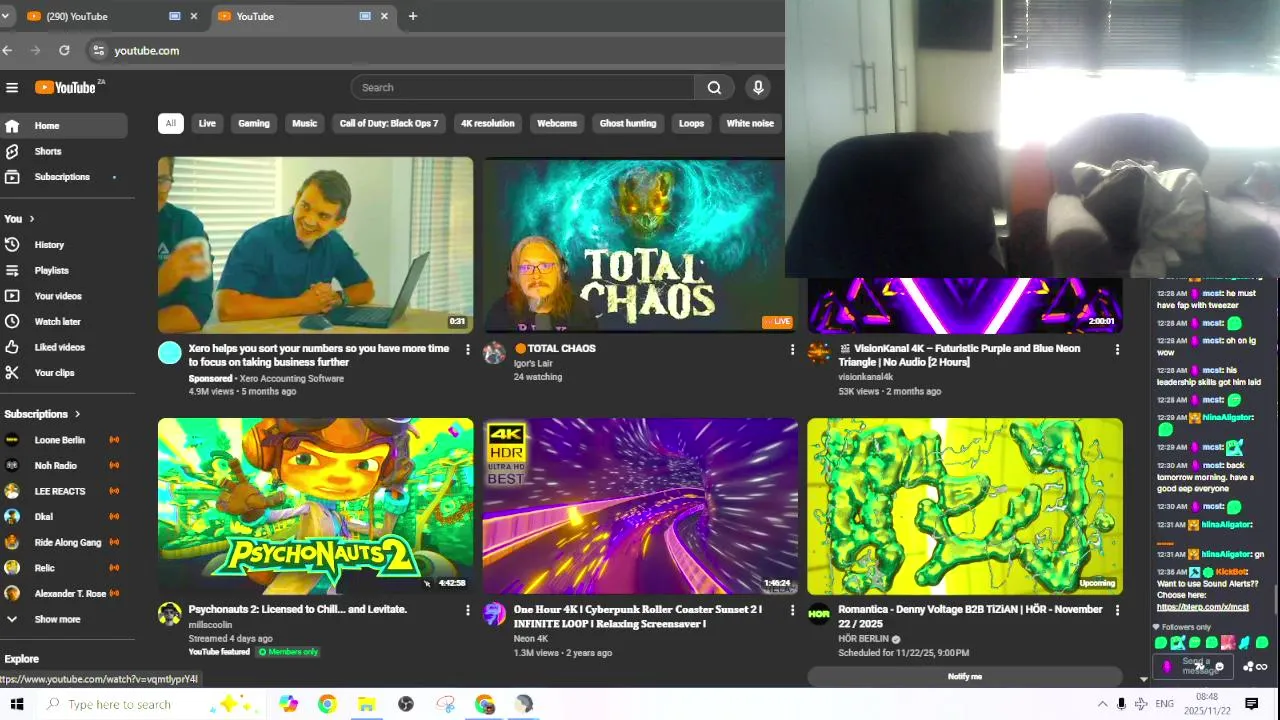Open the Psychonauts 2 video thumbnail
This screenshot has height=720, width=1280.
coord(316,507)
